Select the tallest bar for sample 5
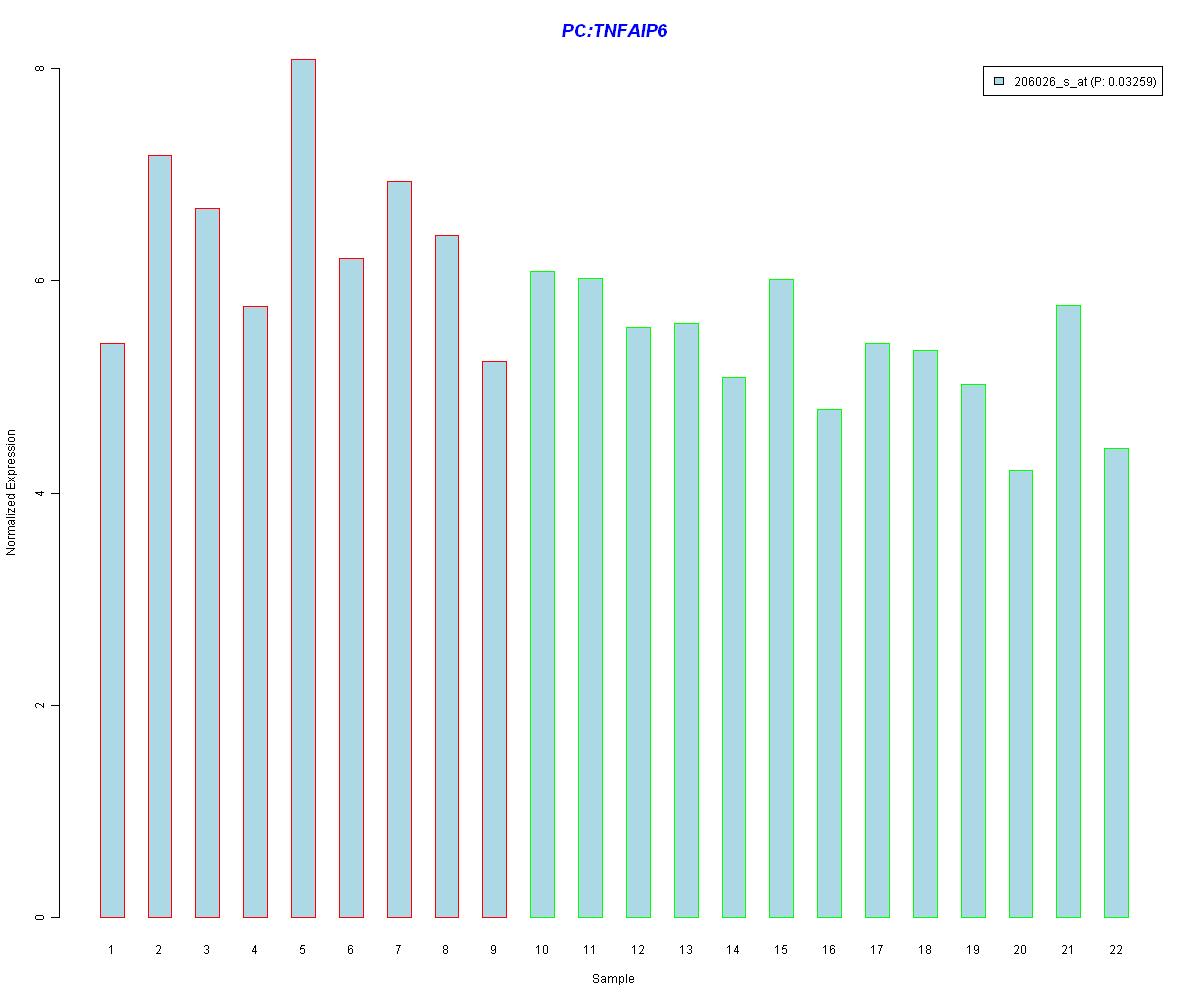Screen dimensions: 1200x1000 303,488
